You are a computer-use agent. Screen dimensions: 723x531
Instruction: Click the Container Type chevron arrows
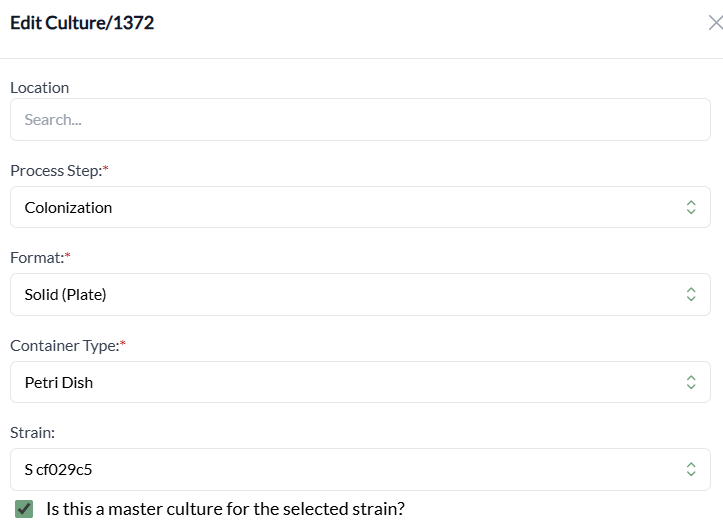point(690,382)
